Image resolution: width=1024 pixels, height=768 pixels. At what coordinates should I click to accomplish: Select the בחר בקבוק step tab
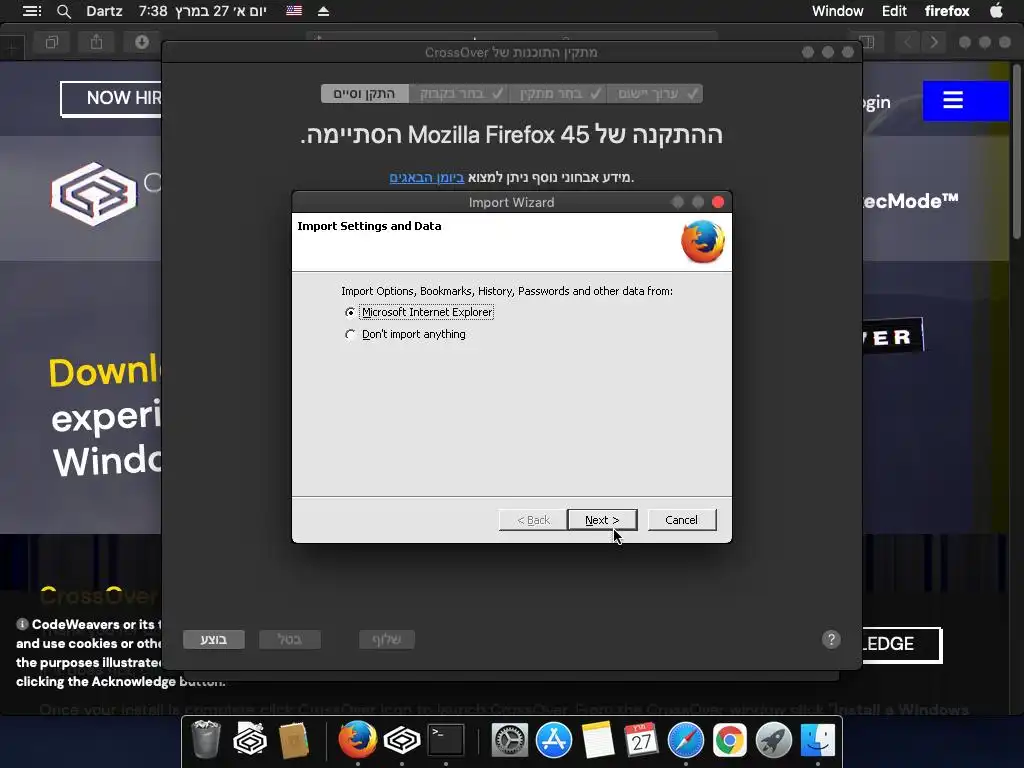point(458,93)
